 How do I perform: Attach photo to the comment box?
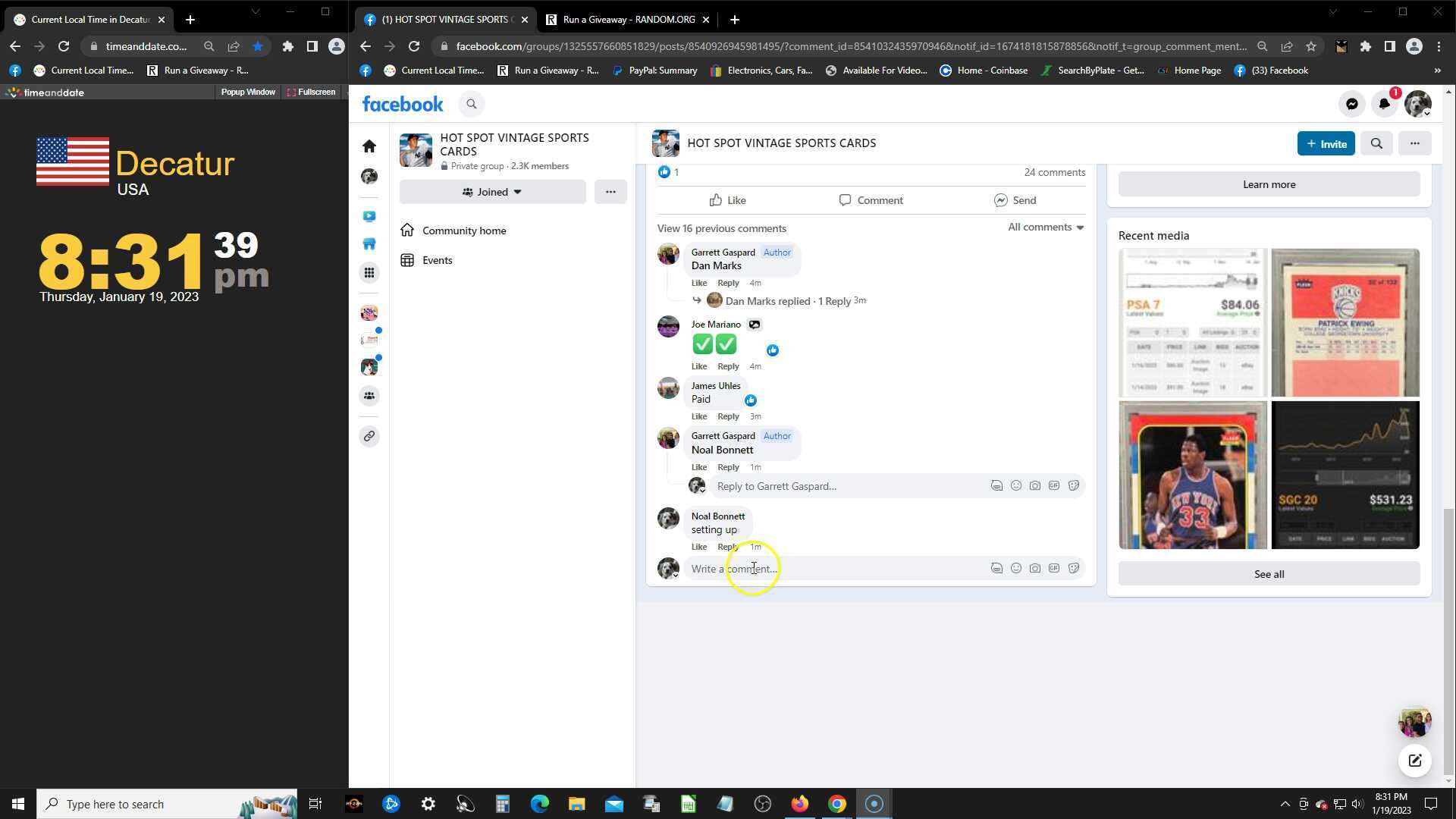(x=1034, y=569)
